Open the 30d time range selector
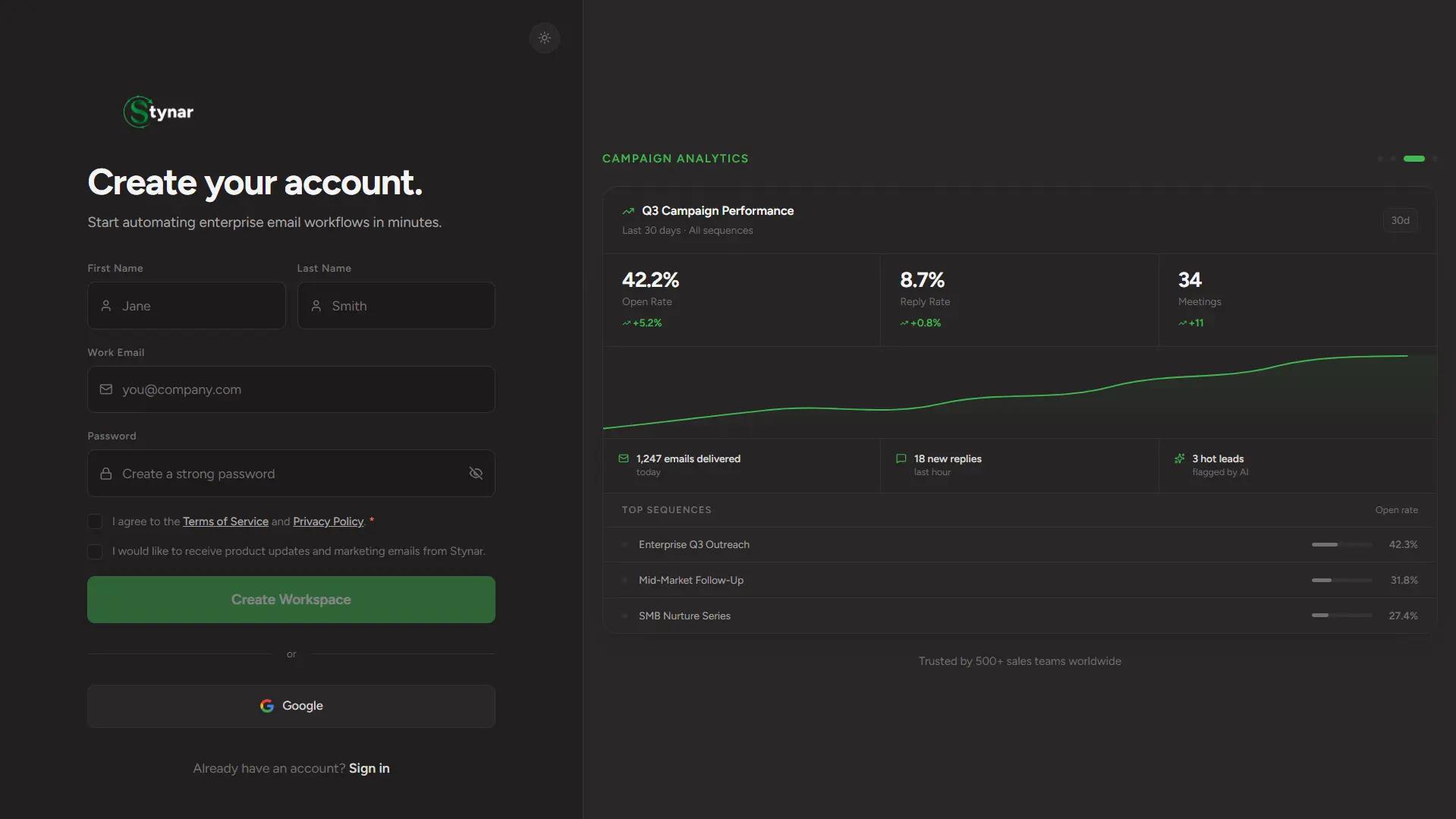The width and height of the screenshot is (1456, 819). coord(1400,221)
